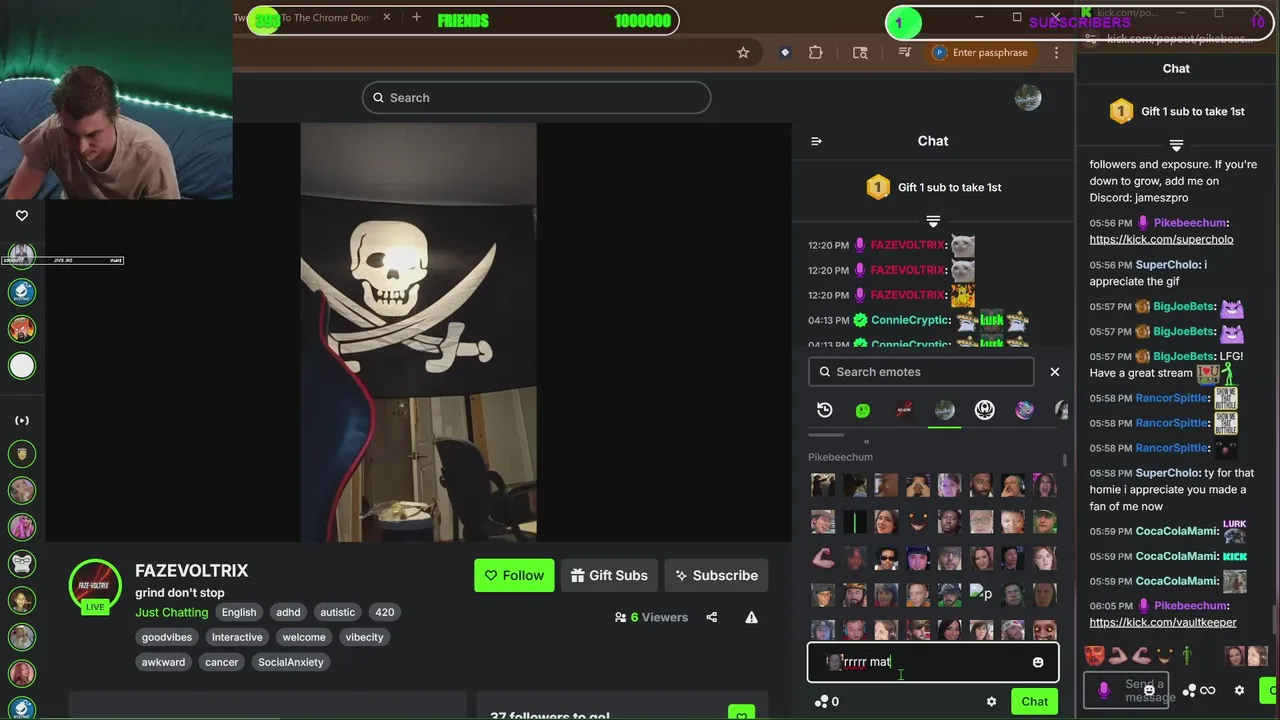This screenshot has width=1280, height=720.
Task: View channel points balance showing 0
Action: 827,702
